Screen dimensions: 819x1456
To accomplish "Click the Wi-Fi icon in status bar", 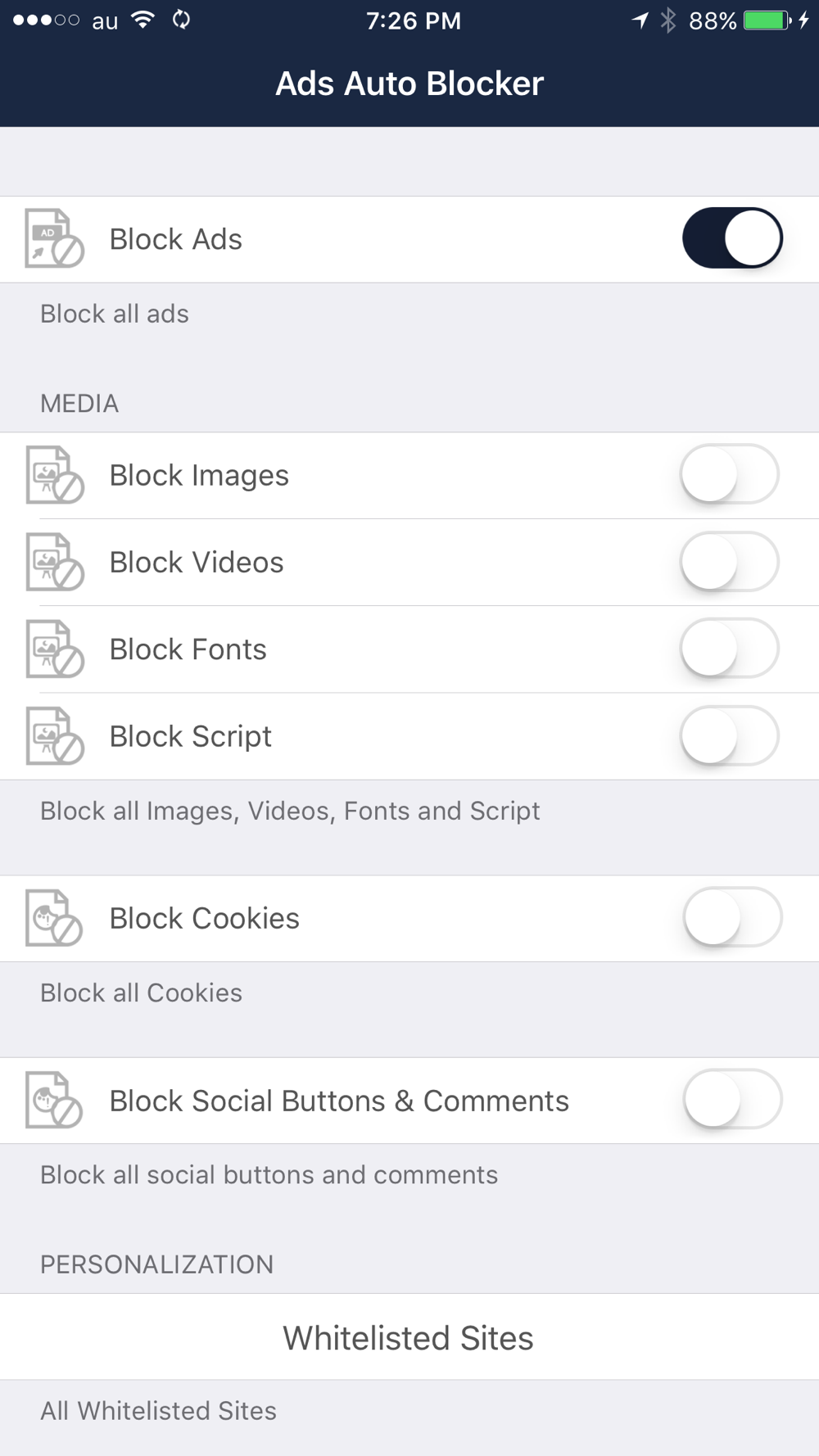I will [x=143, y=20].
